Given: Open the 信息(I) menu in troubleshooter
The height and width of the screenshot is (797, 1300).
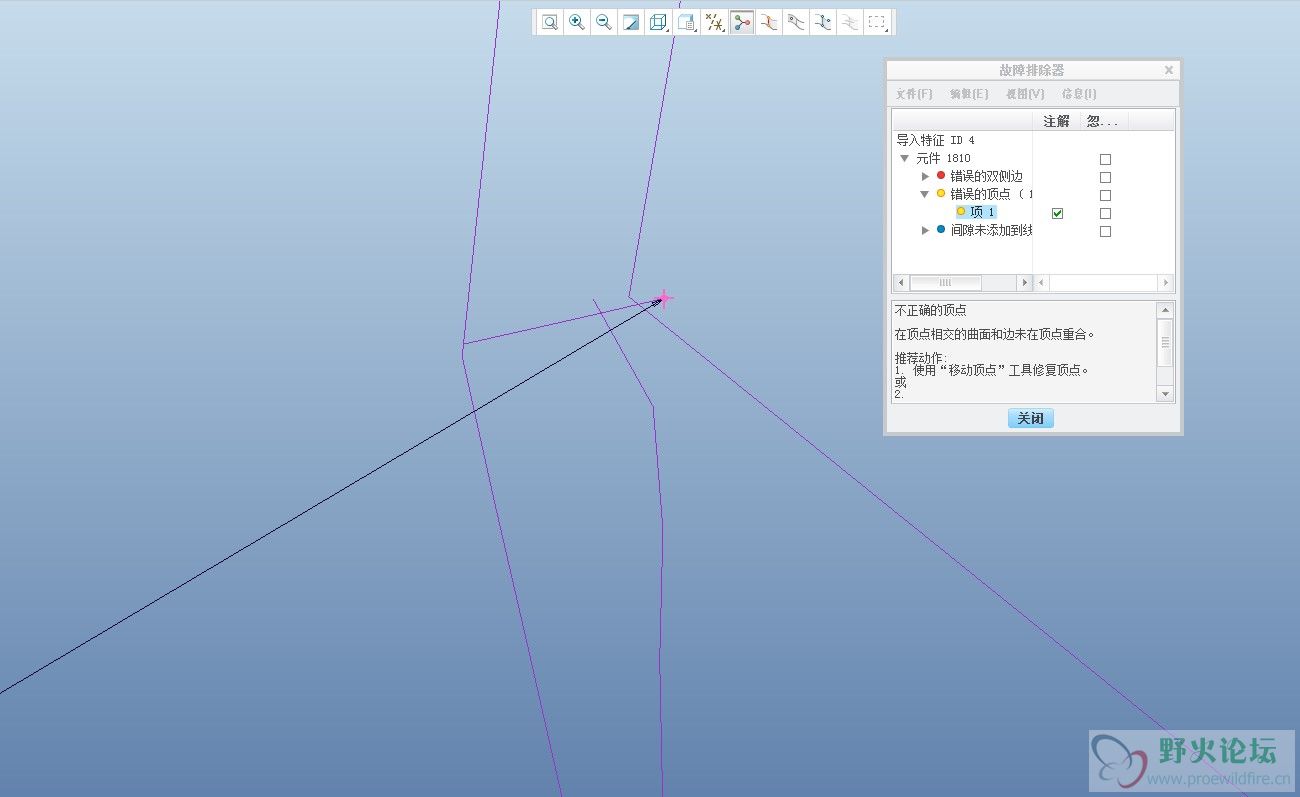Looking at the screenshot, I should (x=1078, y=94).
